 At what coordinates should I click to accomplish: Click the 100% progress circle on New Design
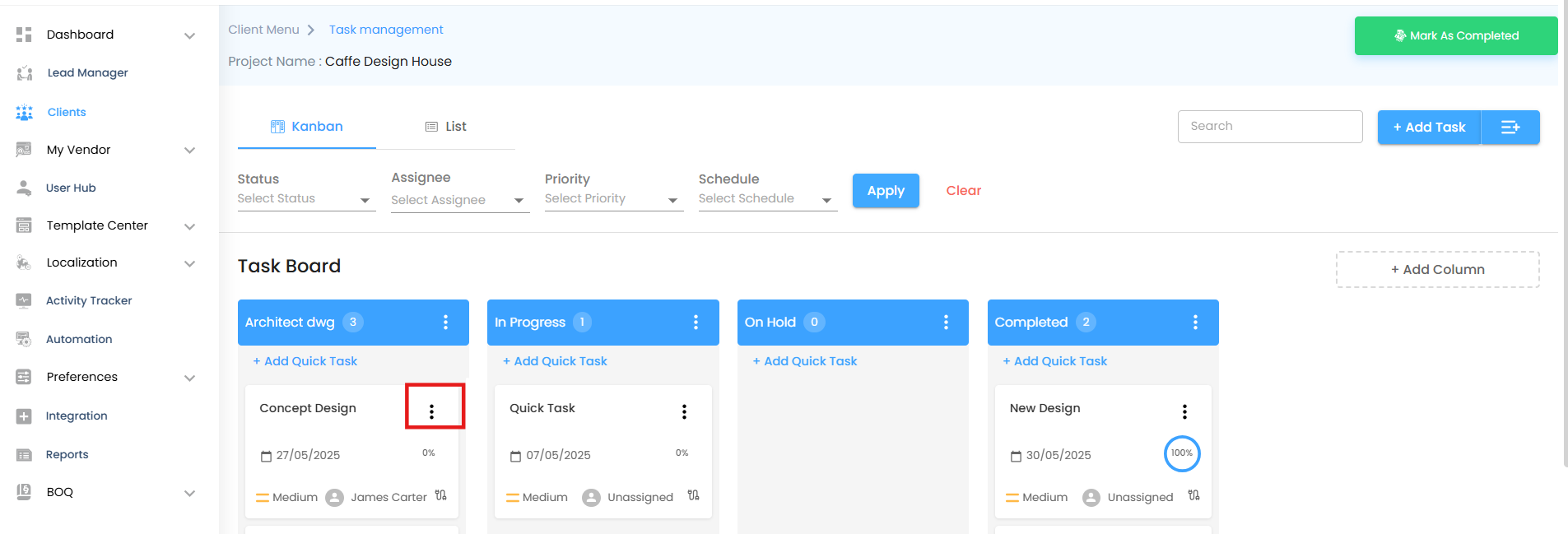[1182, 453]
